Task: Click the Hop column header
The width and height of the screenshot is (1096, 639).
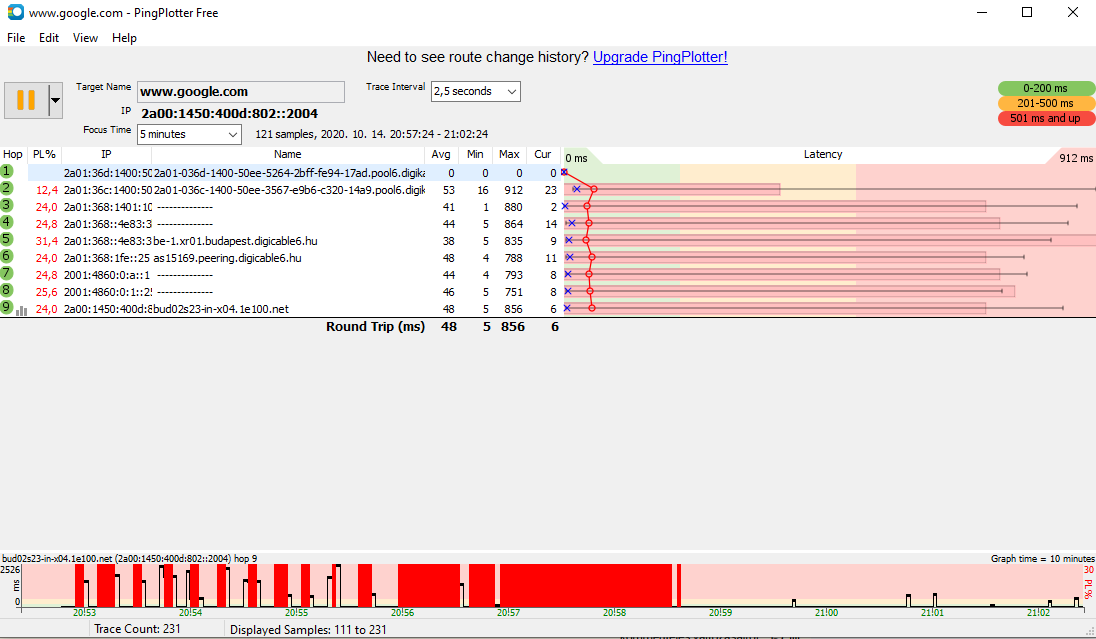Action: [x=13, y=155]
